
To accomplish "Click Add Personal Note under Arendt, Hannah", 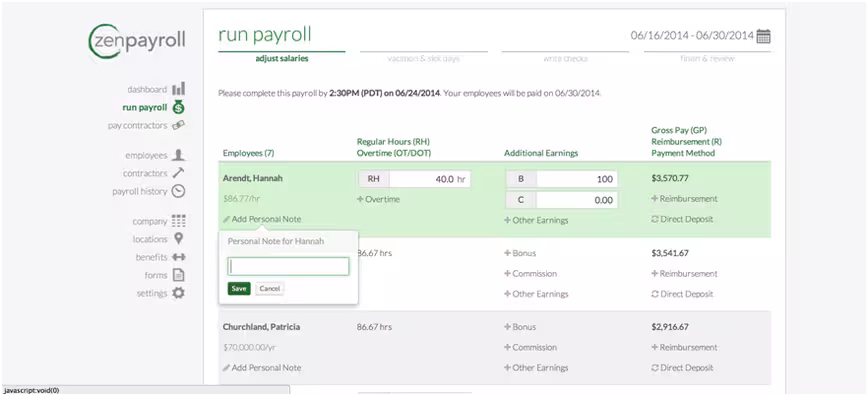I will [x=262, y=219].
